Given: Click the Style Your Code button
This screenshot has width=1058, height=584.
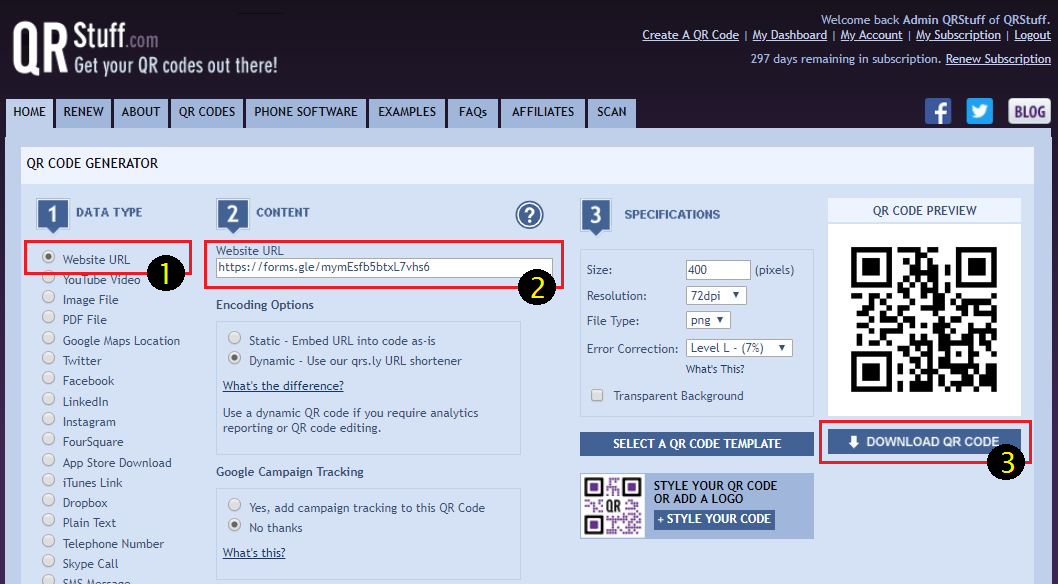Looking at the screenshot, I should (715, 519).
